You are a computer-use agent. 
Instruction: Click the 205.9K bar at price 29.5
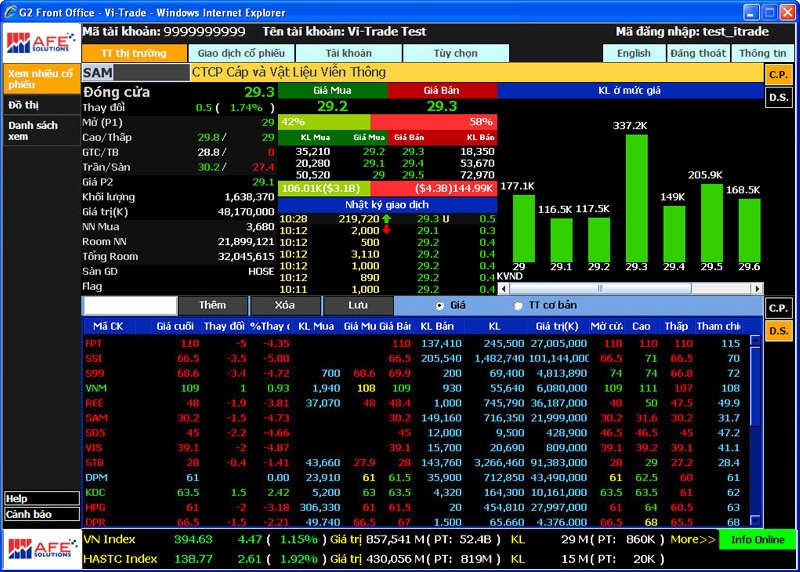click(712, 223)
